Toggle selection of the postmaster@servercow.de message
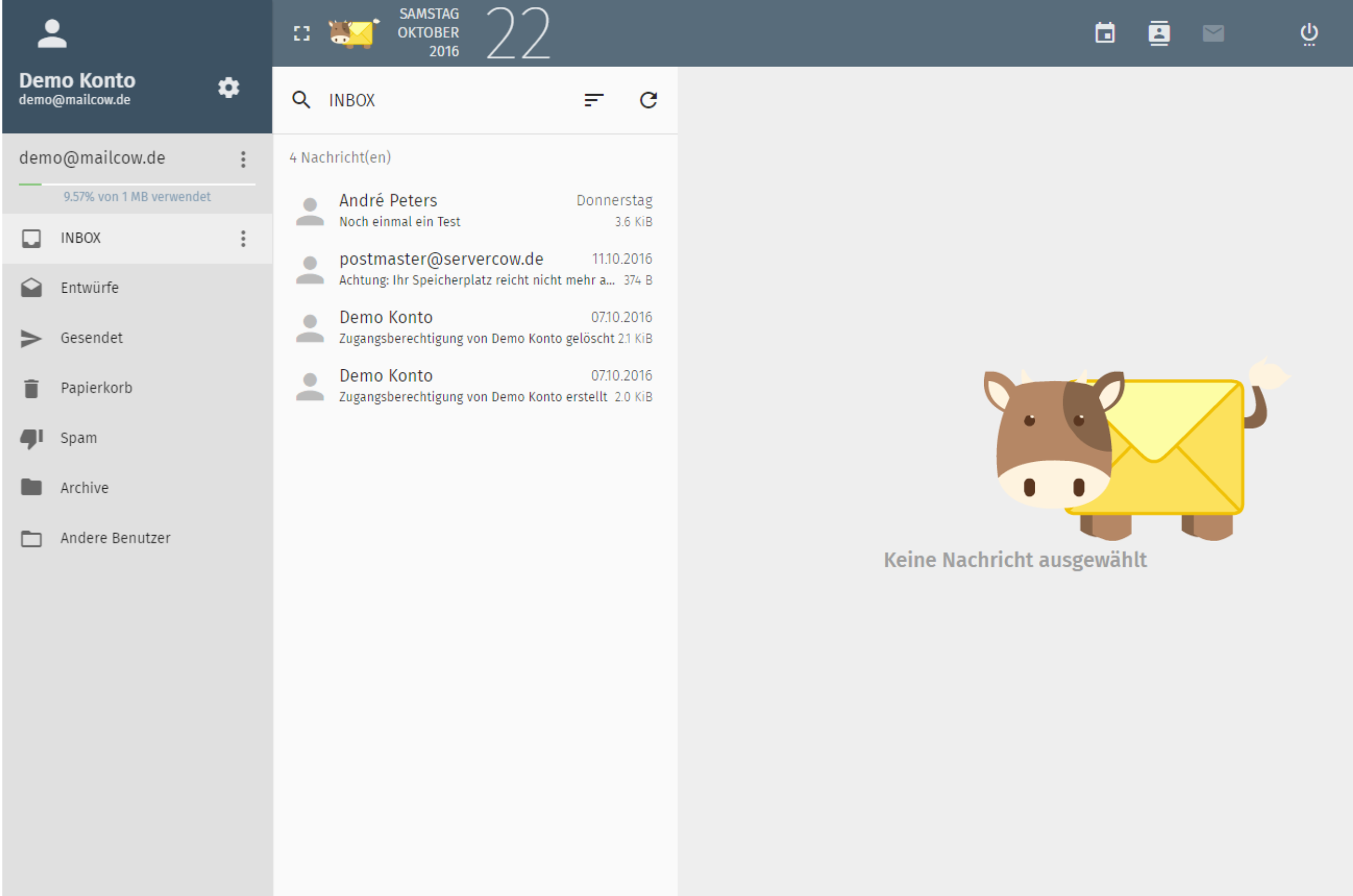Screen dimensions: 1353x896 click(309, 268)
